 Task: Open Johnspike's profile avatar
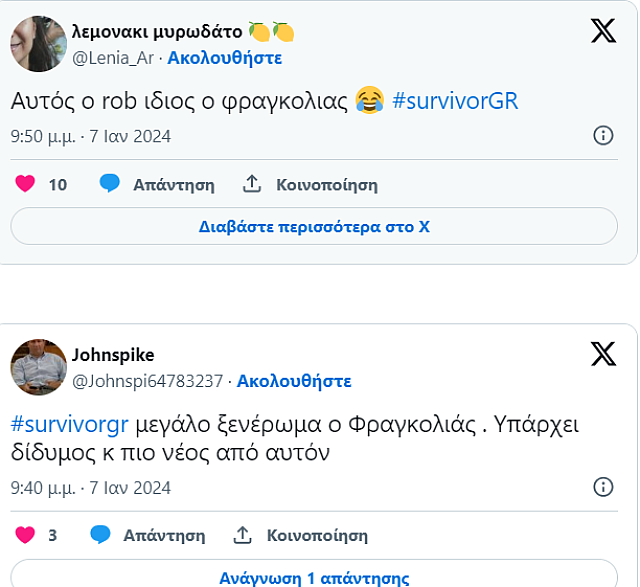tap(38, 367)
